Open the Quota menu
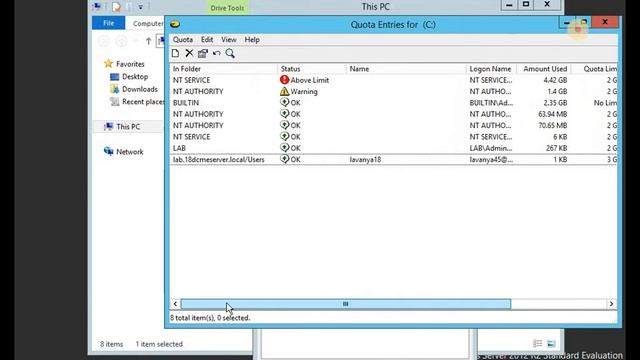Screen dimensions: 640x360 point(183,40)
